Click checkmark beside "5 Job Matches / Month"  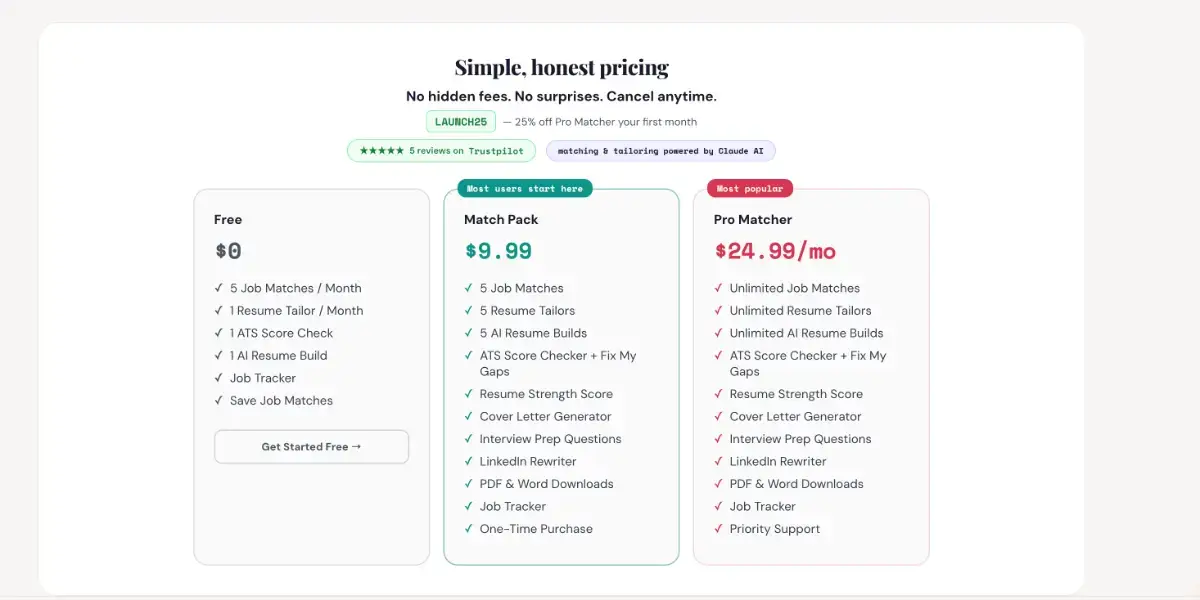[219, 288]
